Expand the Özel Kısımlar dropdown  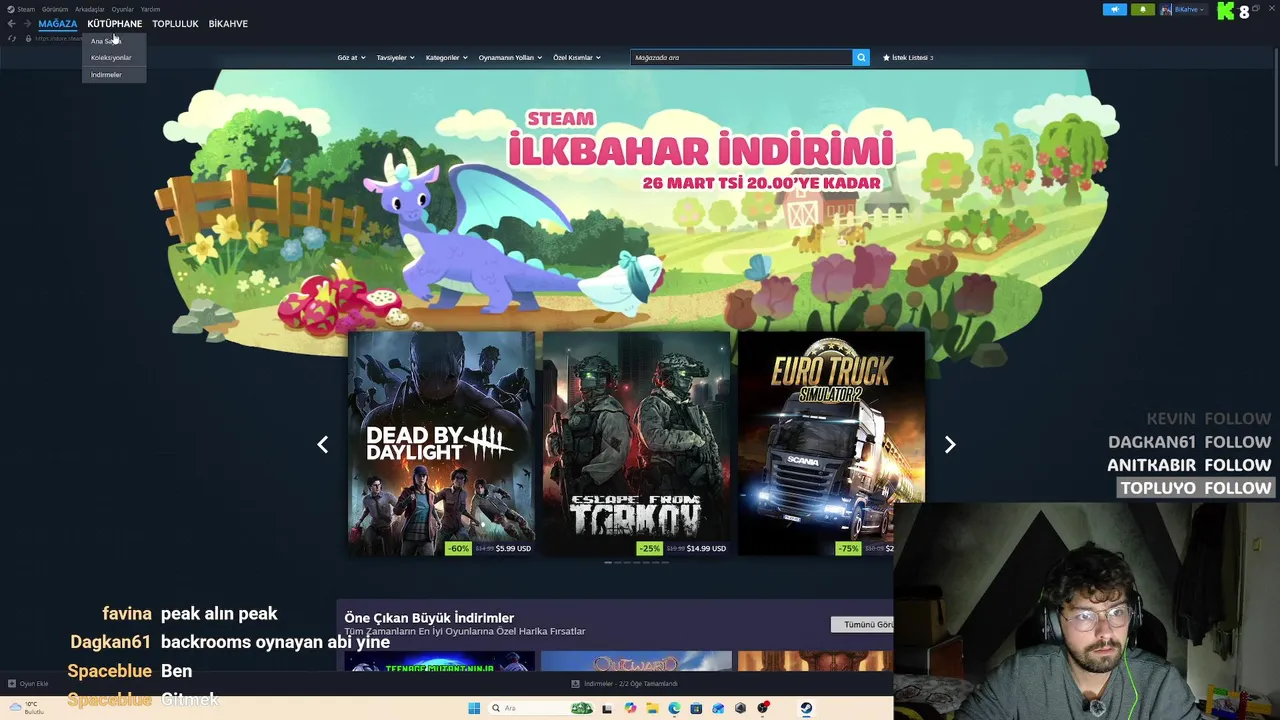(576, 58)
